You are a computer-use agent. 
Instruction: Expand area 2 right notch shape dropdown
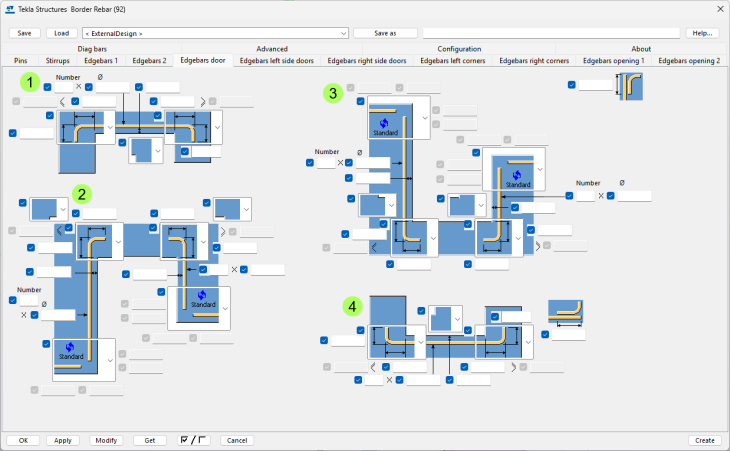(246, 209)
